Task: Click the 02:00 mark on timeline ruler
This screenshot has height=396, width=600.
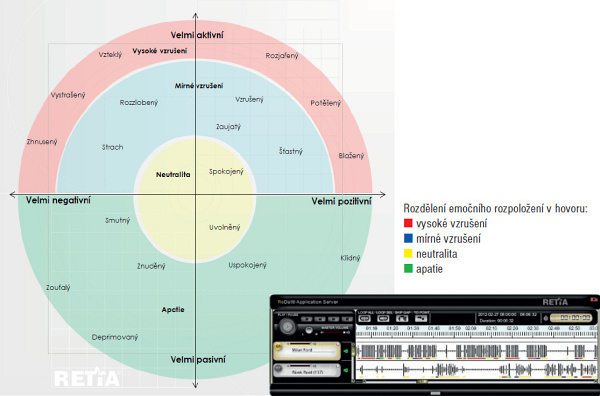Action: (471, 329)
